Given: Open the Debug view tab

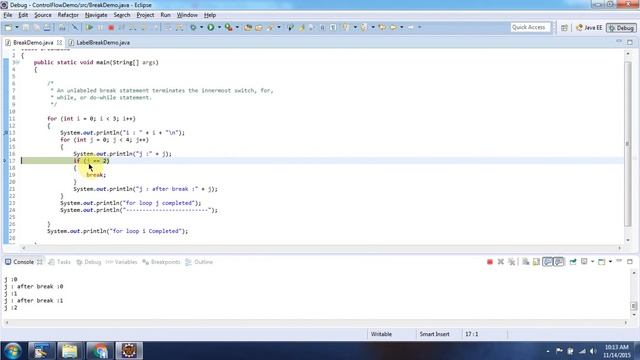Looking at the screenshot, I should pyautogui.click(x=89, y=262).
